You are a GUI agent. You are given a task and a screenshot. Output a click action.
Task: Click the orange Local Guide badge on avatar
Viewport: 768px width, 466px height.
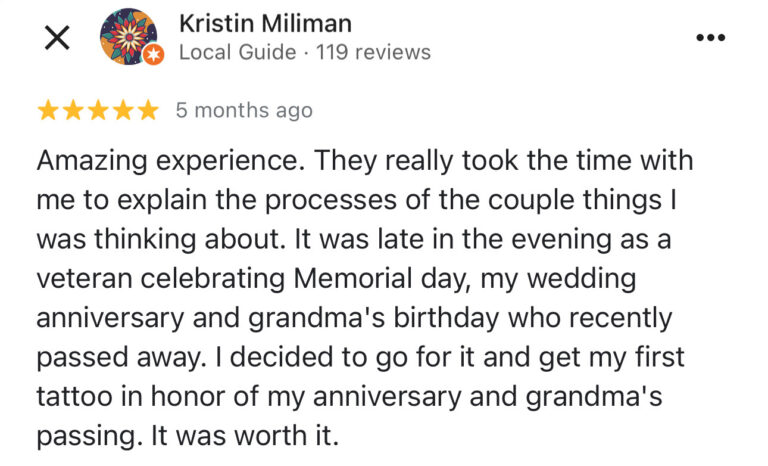153,56
